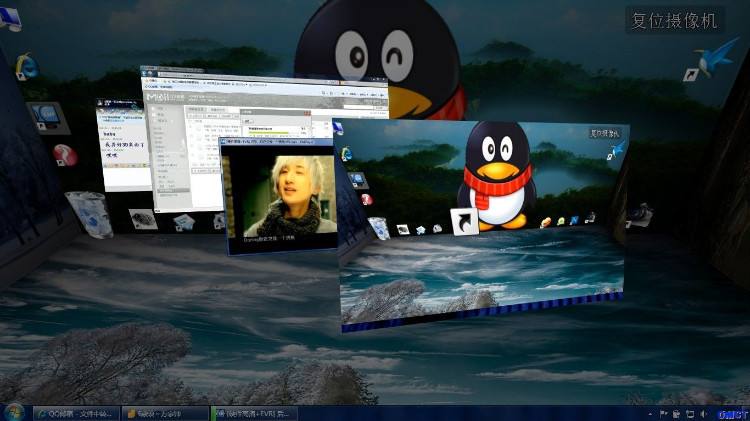The height and width of the screenshot is (421, 750).
Task: Open the hummingbird shortcut at top-right of desktop
Action: 711,59
